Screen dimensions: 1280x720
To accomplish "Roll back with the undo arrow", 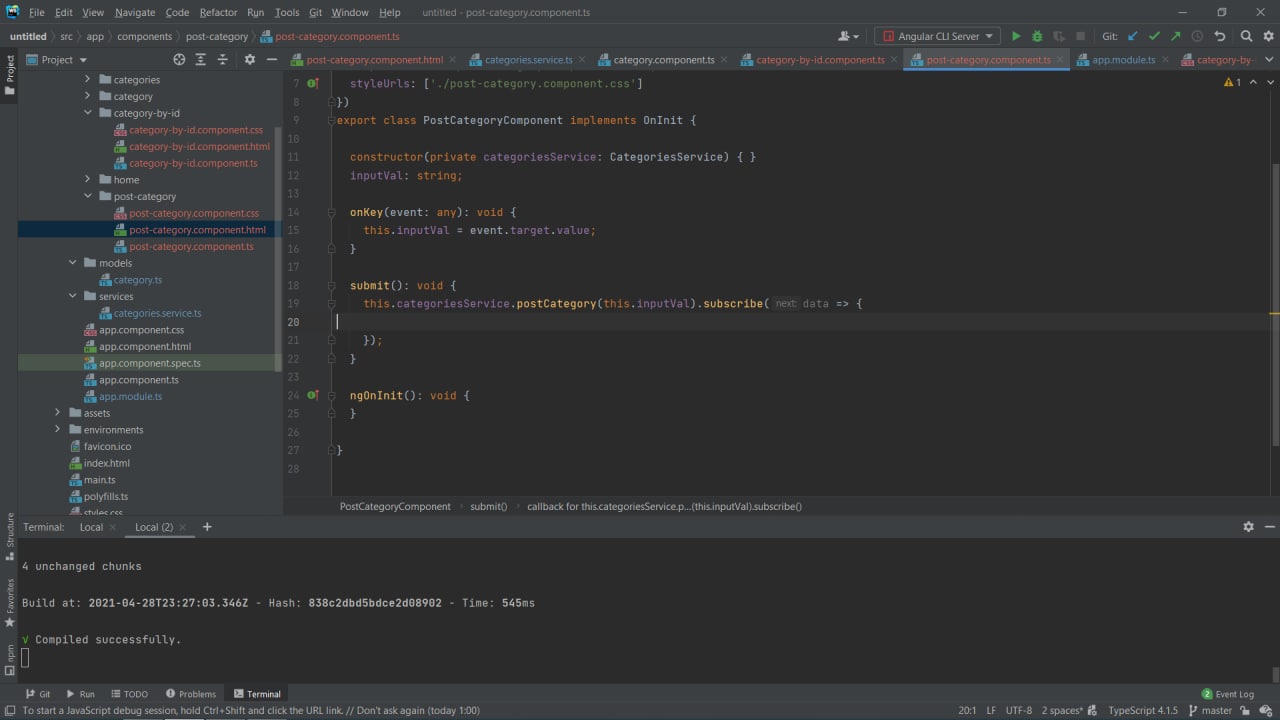I will (1219, 36).
